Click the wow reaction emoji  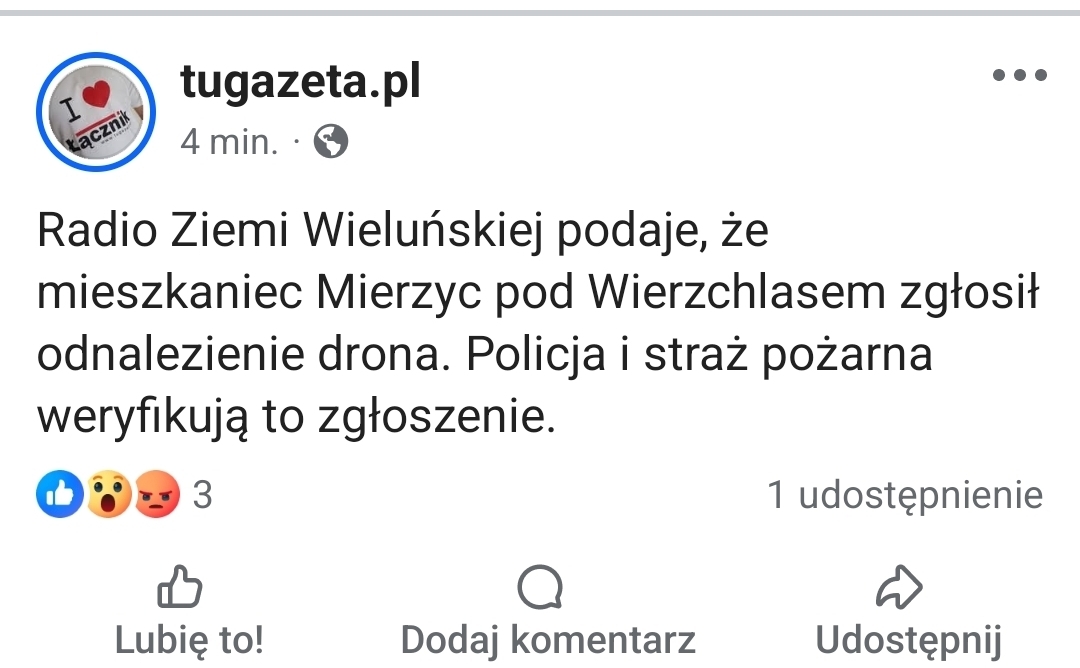[108, 495]
